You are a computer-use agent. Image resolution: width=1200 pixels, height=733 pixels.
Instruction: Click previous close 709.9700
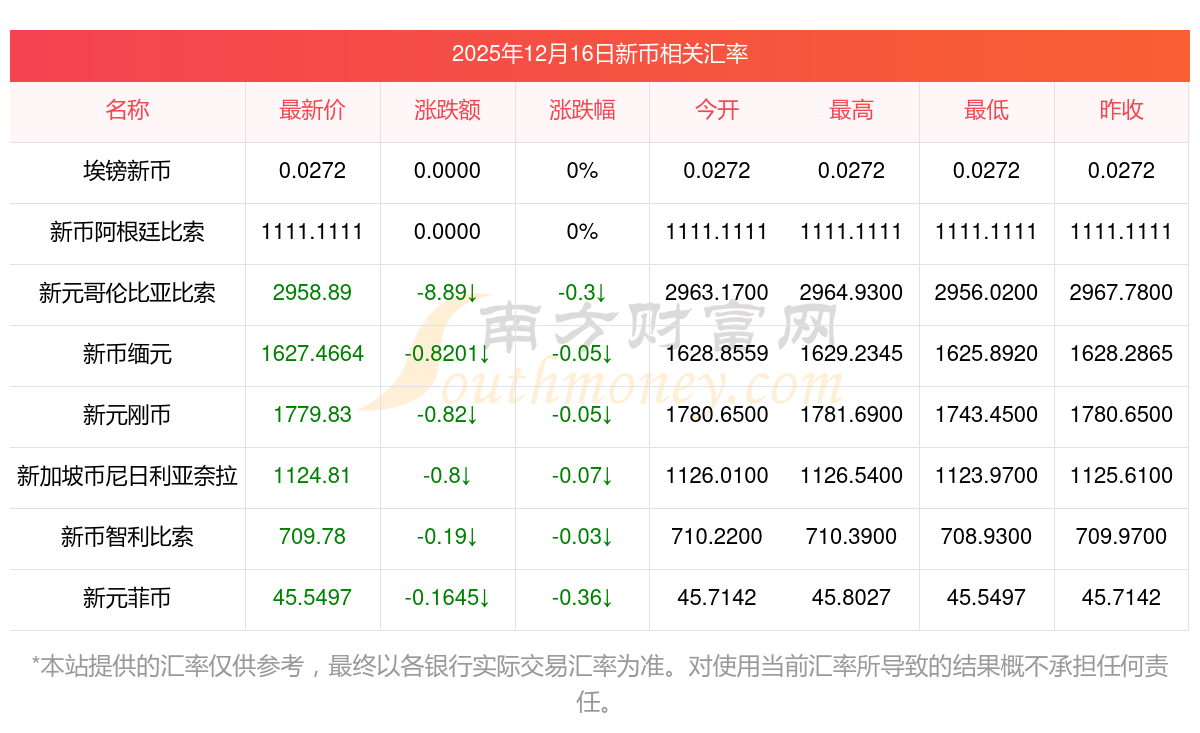[x=1121, y=537]
